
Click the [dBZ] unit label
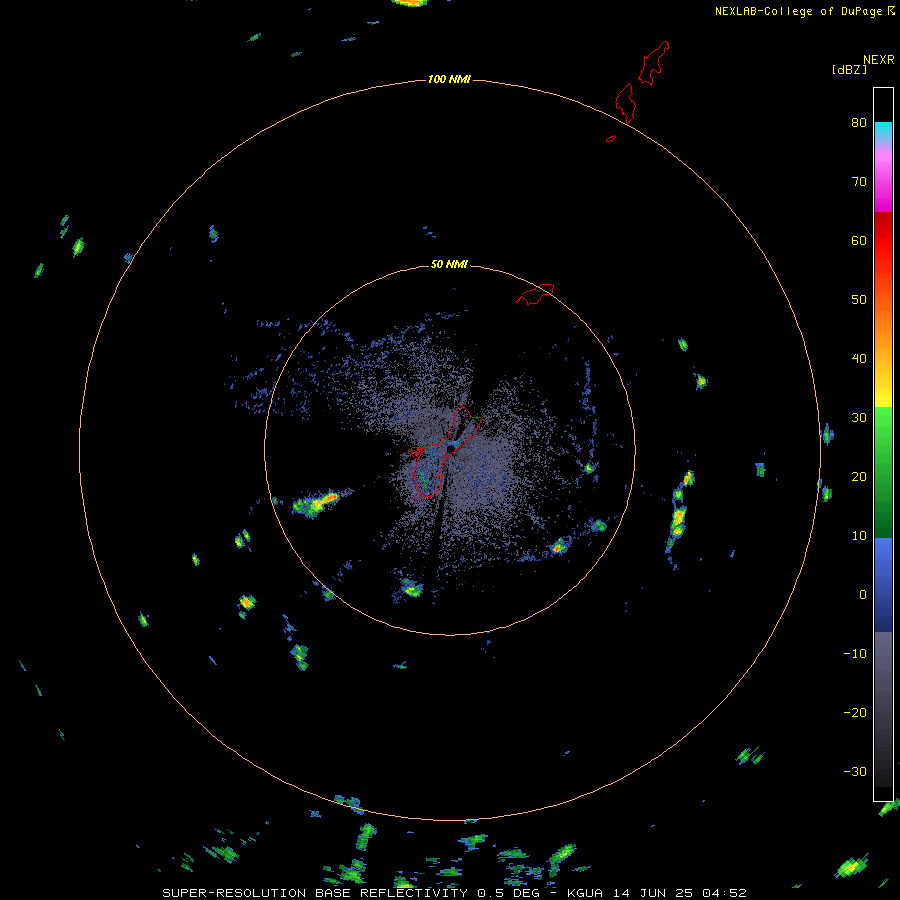pos(849,70)
